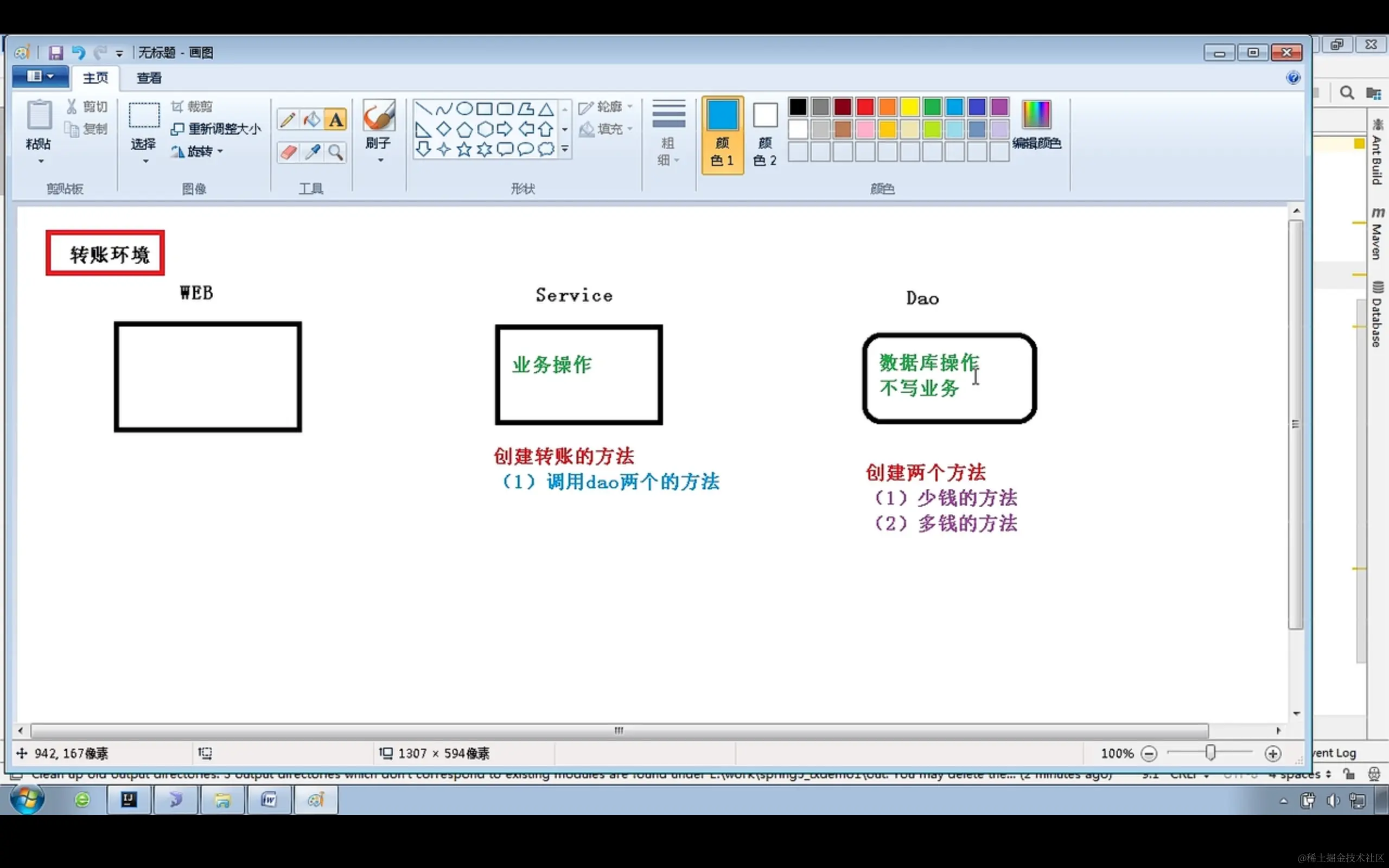Click the Undo arrow icon
This screenshot has width=1389, height=868.
point(78,53)
